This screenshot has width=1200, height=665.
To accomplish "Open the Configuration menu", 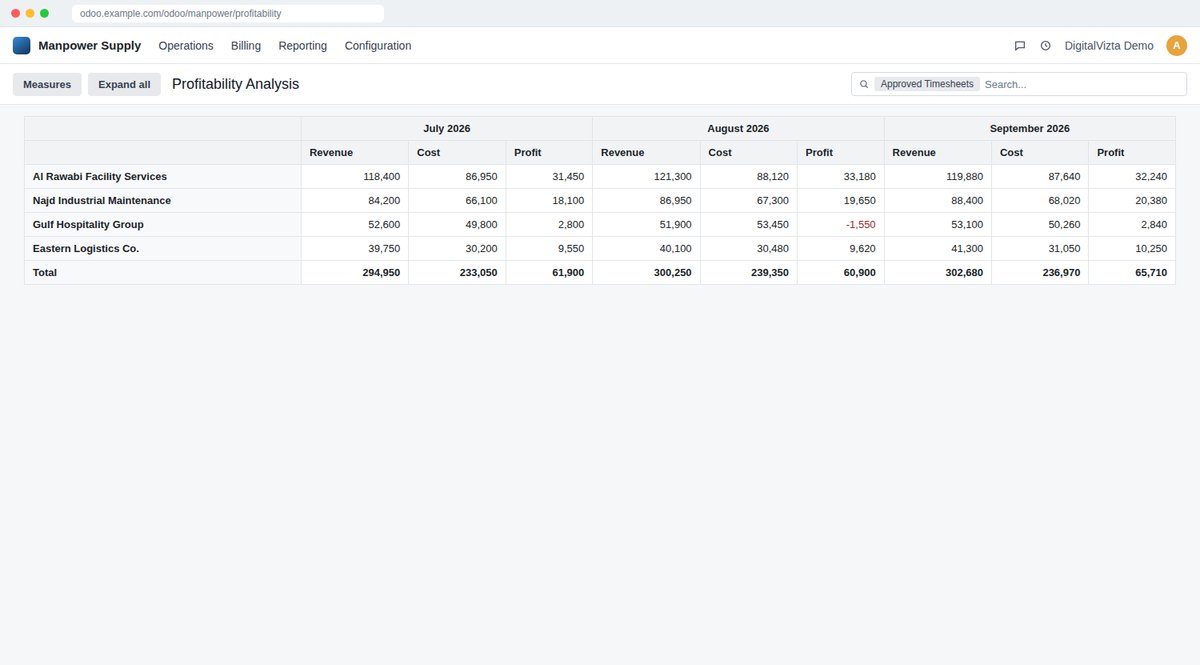I will (378, 45).
